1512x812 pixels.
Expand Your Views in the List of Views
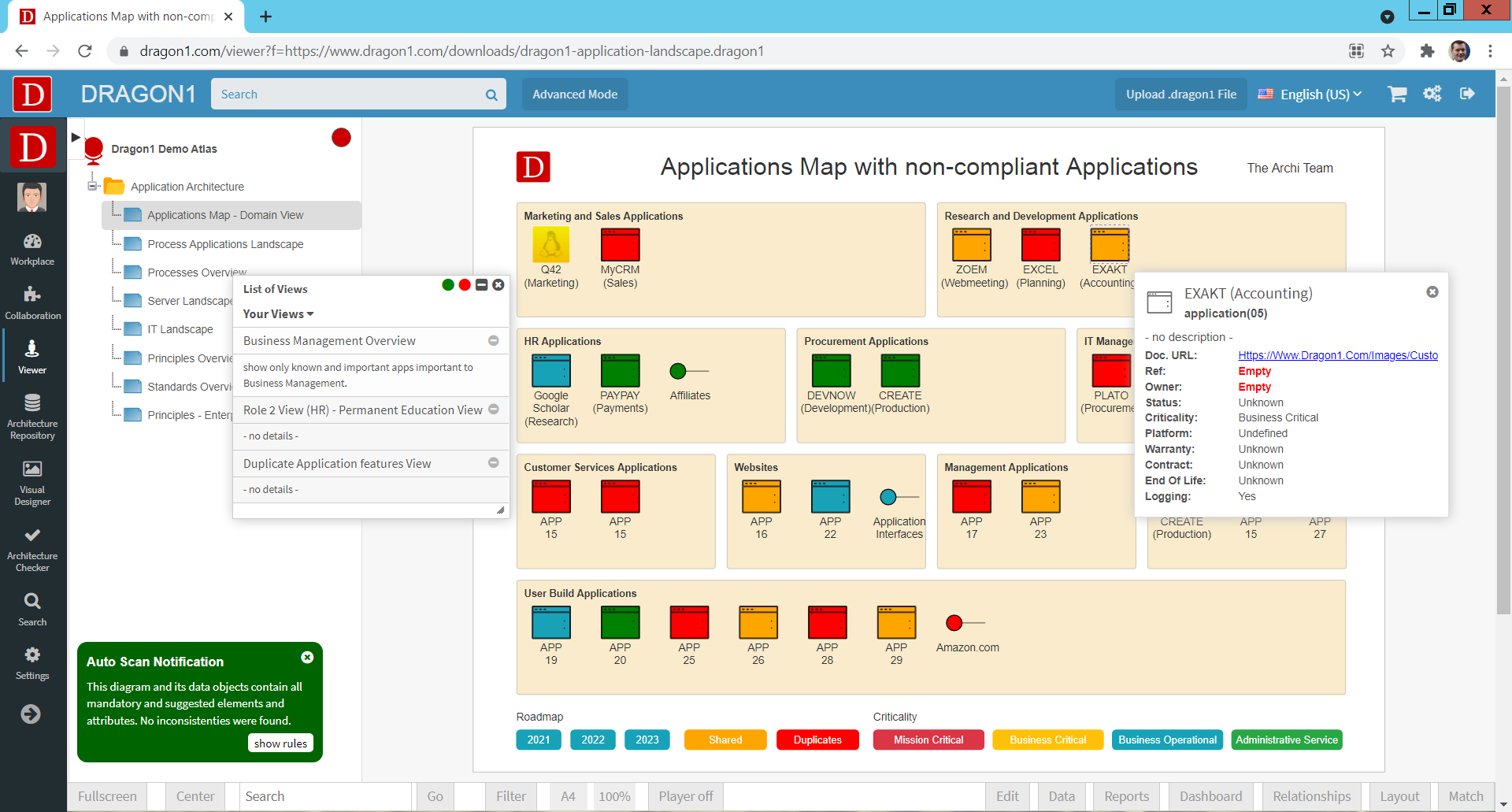276,313
